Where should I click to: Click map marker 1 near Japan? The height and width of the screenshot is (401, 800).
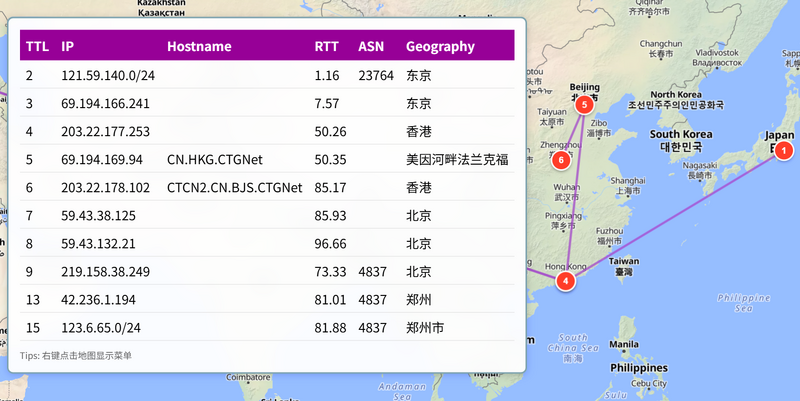pos(784,151)
